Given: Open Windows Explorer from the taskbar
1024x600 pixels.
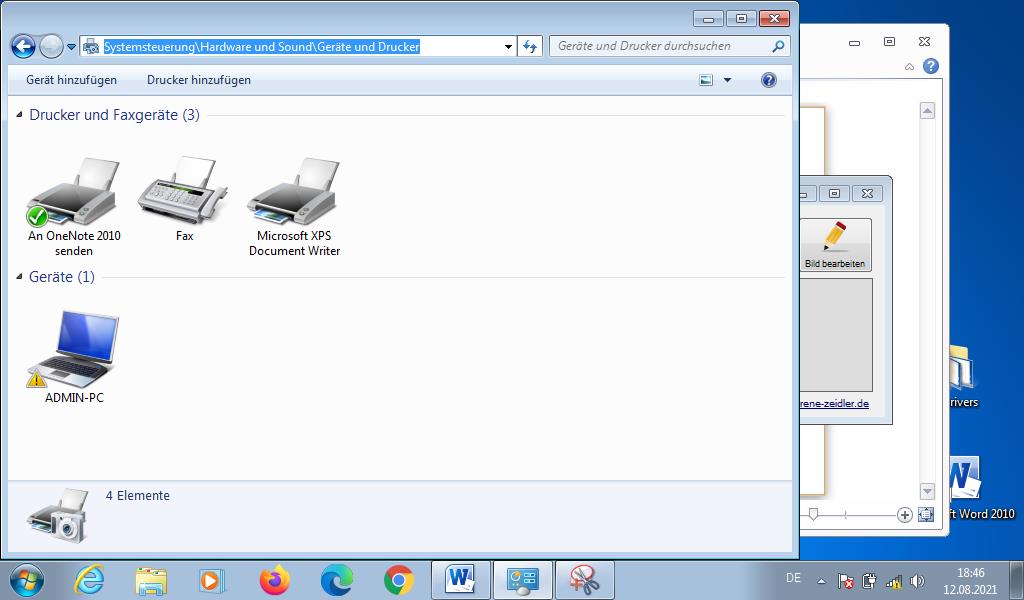Looking at the screenshot, I should pyautogui.click(x=151, y=580).
